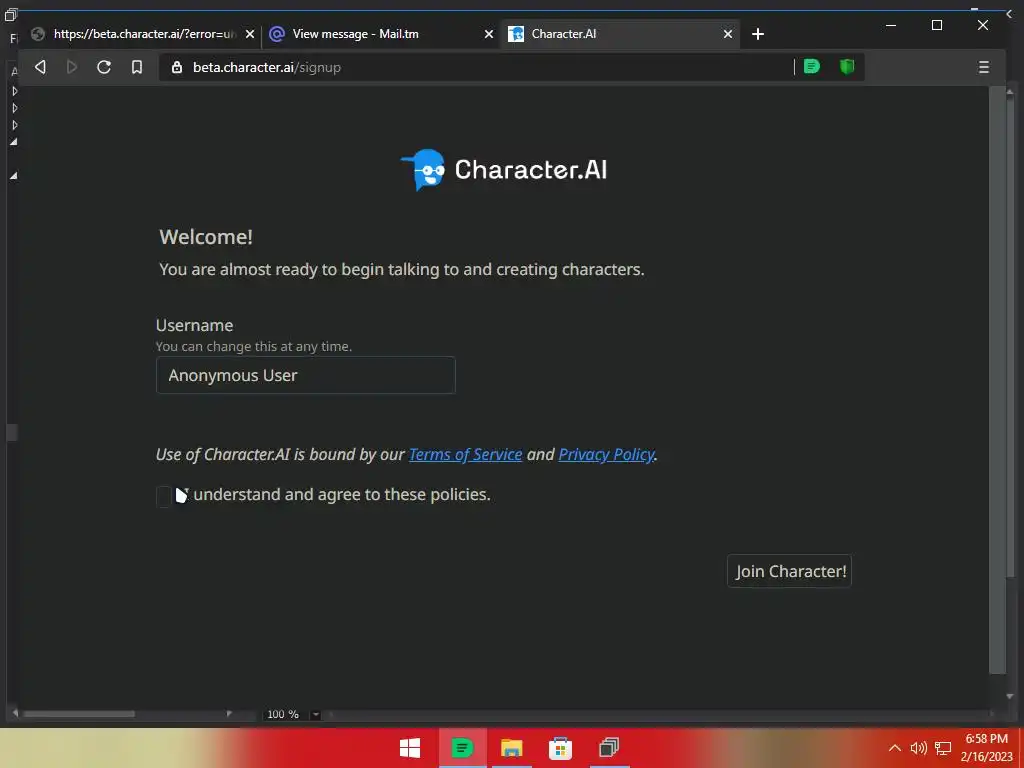
Task: Open the zoom level dropdown arrow
Action: click(x=315, y=714)
